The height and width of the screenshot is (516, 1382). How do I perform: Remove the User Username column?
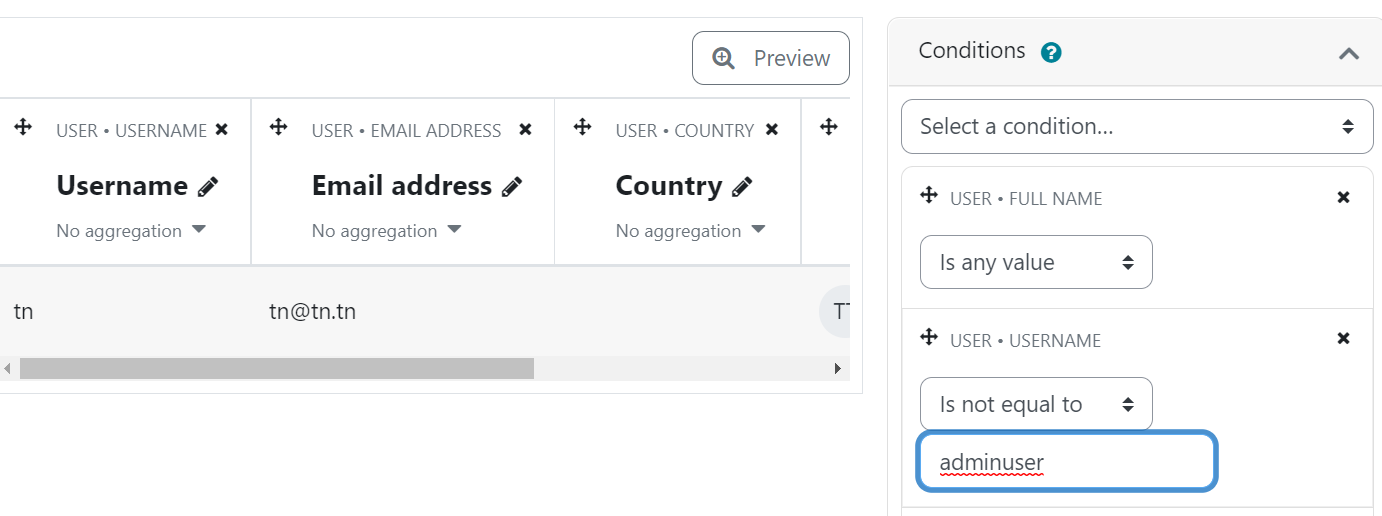222,129
